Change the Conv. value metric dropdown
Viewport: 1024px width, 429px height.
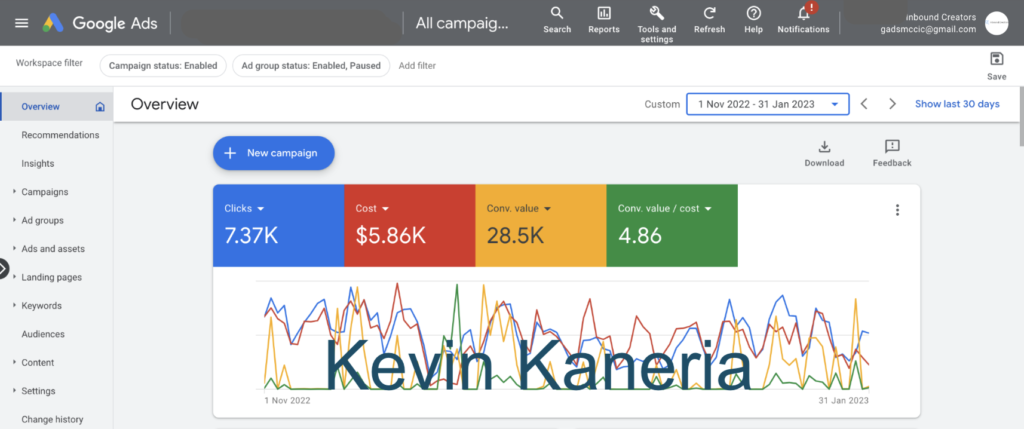(x=519, y=208)
